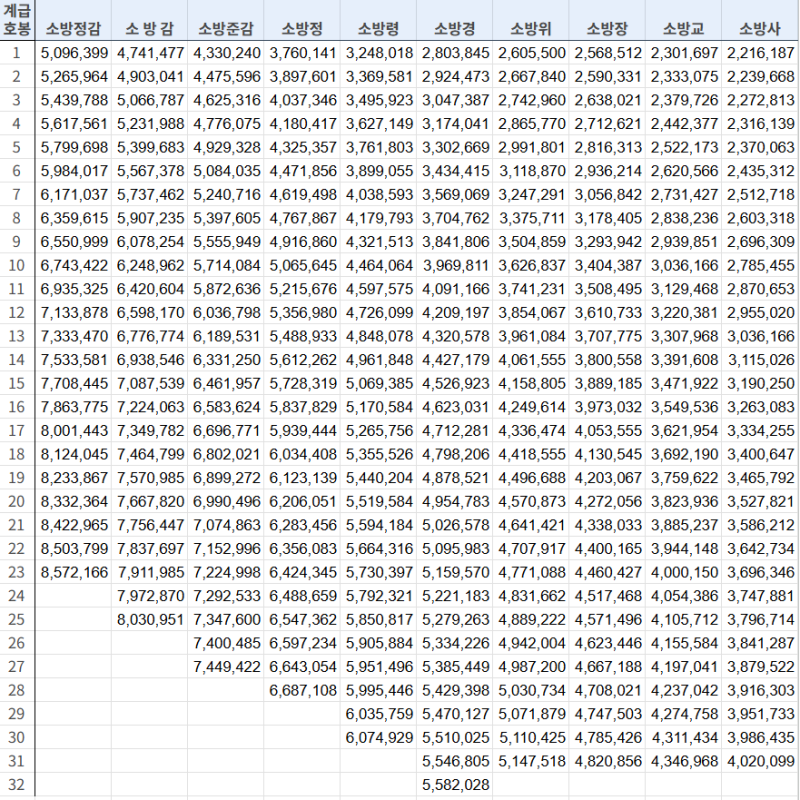Click the cell with value 4,000,150
The height and width of the screenshot is (800, 800).
click(684, 572)
